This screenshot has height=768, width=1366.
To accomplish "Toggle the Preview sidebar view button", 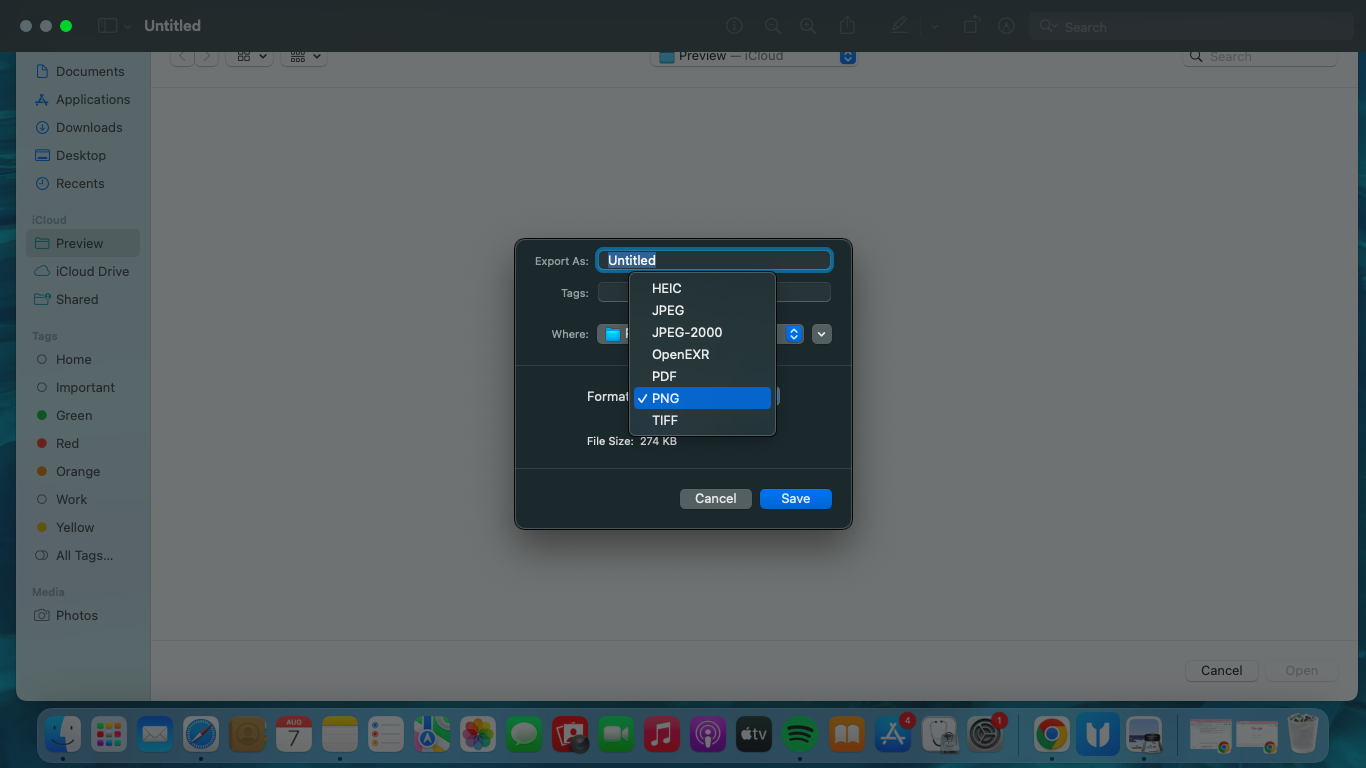I will coord(107,26).
